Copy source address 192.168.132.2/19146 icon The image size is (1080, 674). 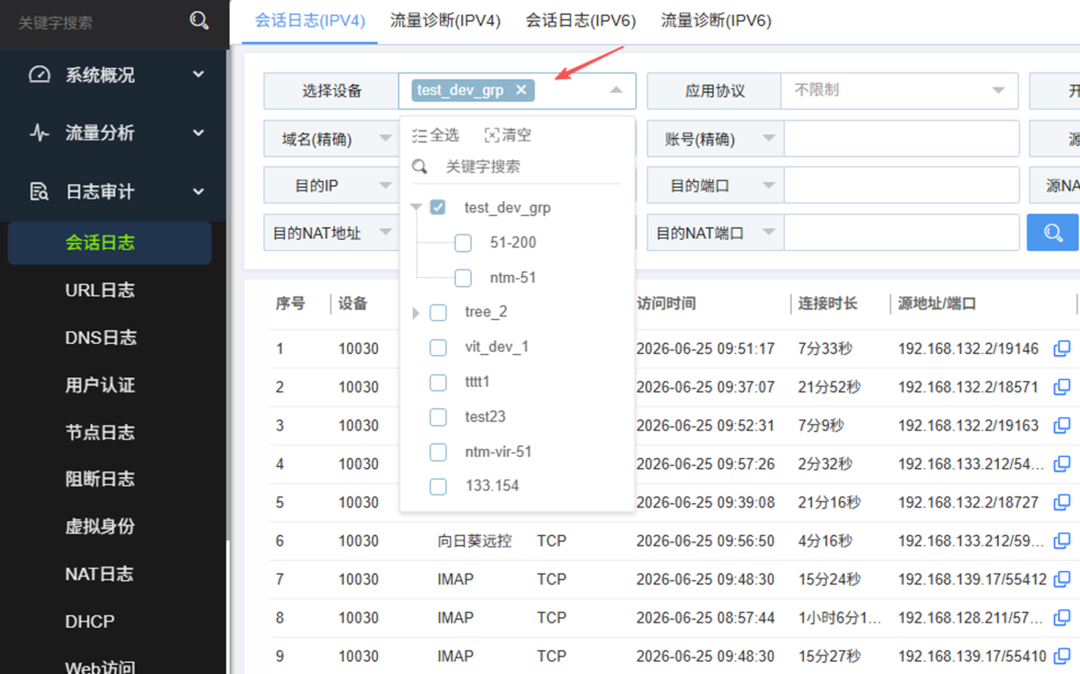[x=1061, y=348]
